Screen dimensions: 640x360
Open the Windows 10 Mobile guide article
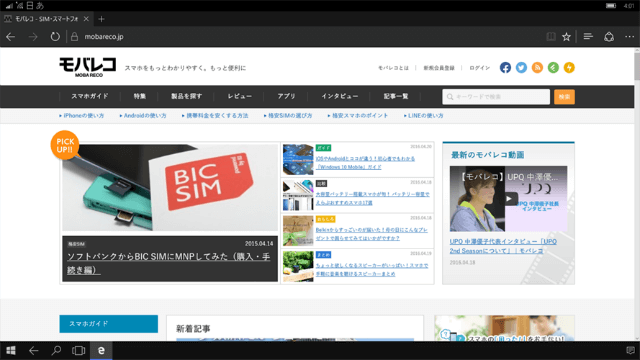[x=365, y=163]
